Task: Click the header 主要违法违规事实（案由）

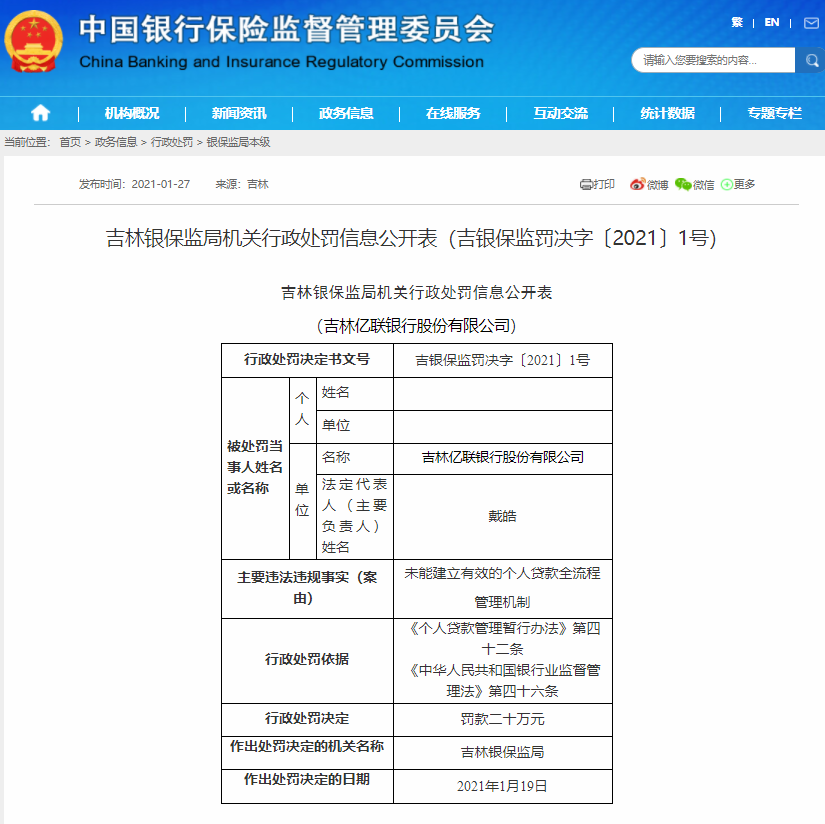Action: point(307,588)
